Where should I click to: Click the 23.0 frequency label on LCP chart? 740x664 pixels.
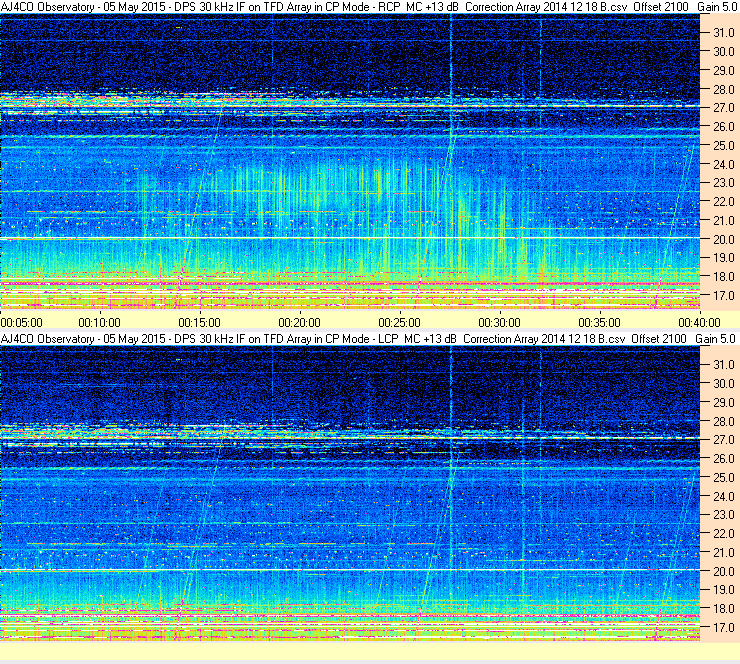pyautogui.click(x=724, y=515)
